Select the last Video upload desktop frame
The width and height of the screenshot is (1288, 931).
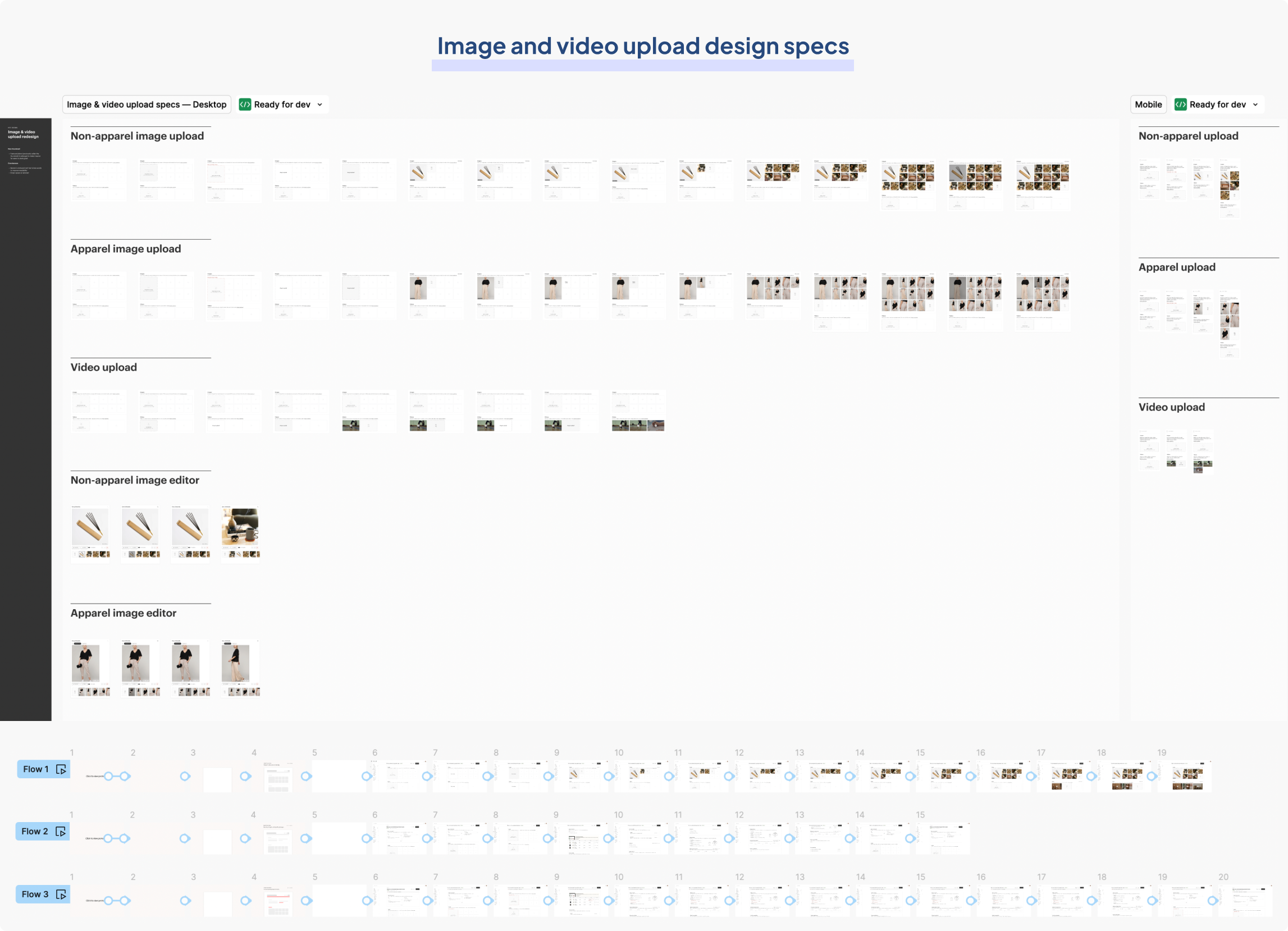click(638, 410)
